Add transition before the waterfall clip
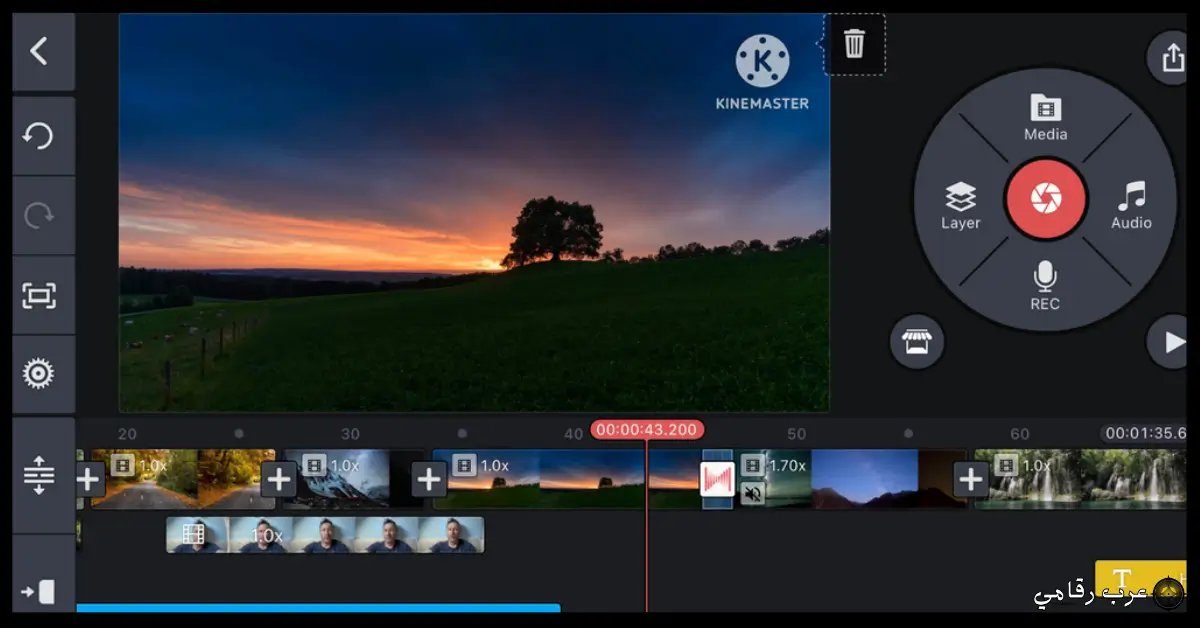This screenshot has width=1200, height=628. (x=970, y=479)
